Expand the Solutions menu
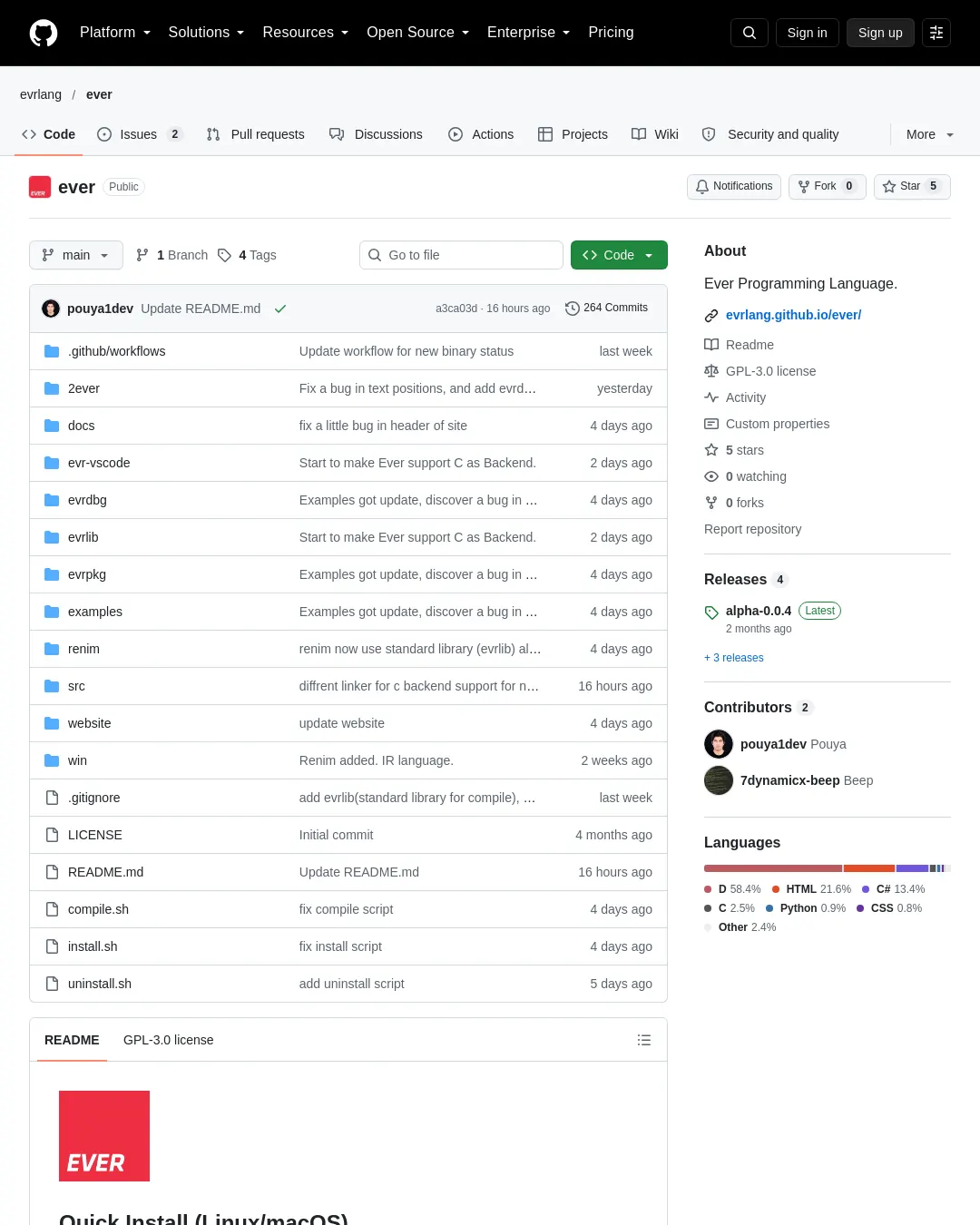 click(206, 33)
